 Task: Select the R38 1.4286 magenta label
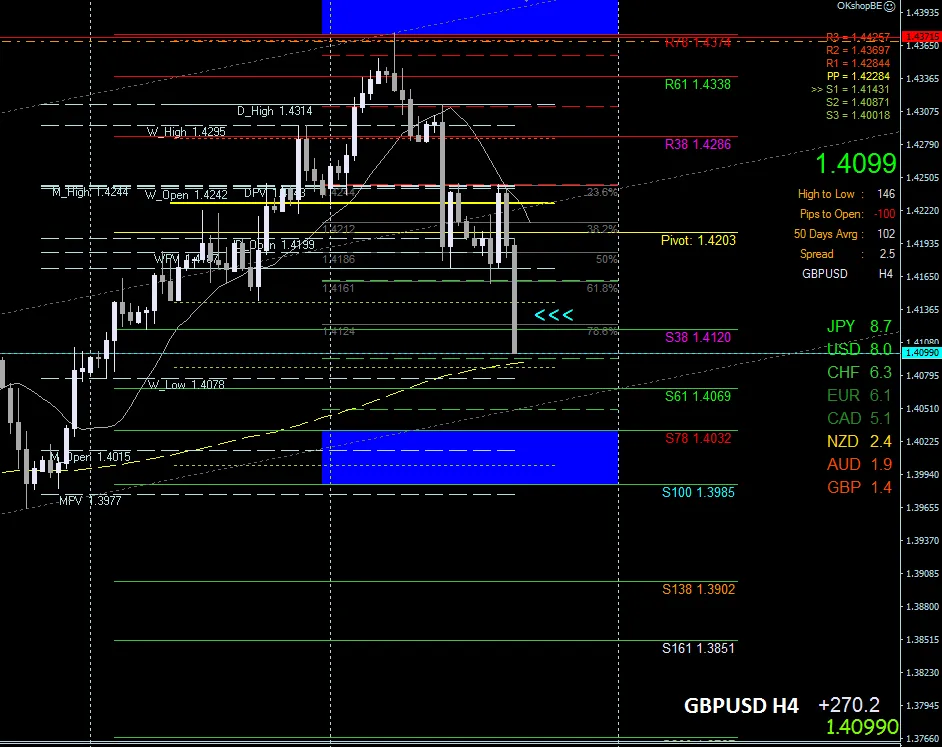coord(697,144)
